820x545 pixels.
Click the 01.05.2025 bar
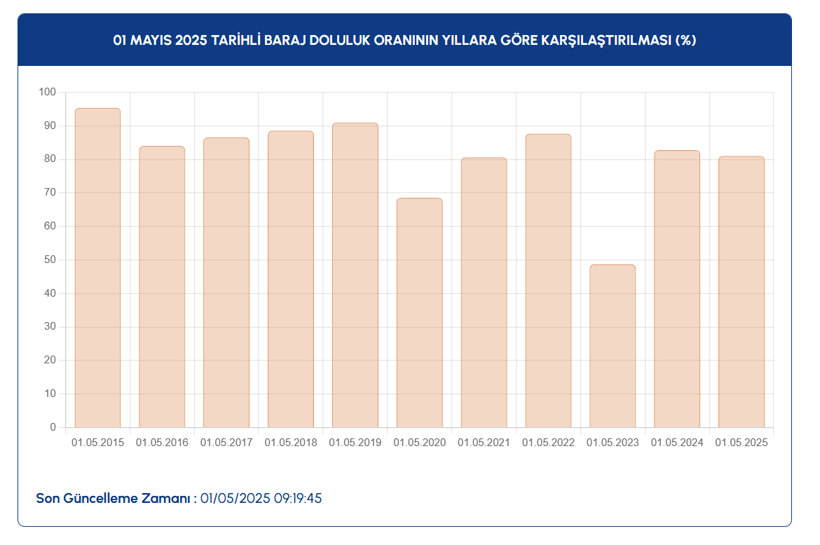(741, 292)
